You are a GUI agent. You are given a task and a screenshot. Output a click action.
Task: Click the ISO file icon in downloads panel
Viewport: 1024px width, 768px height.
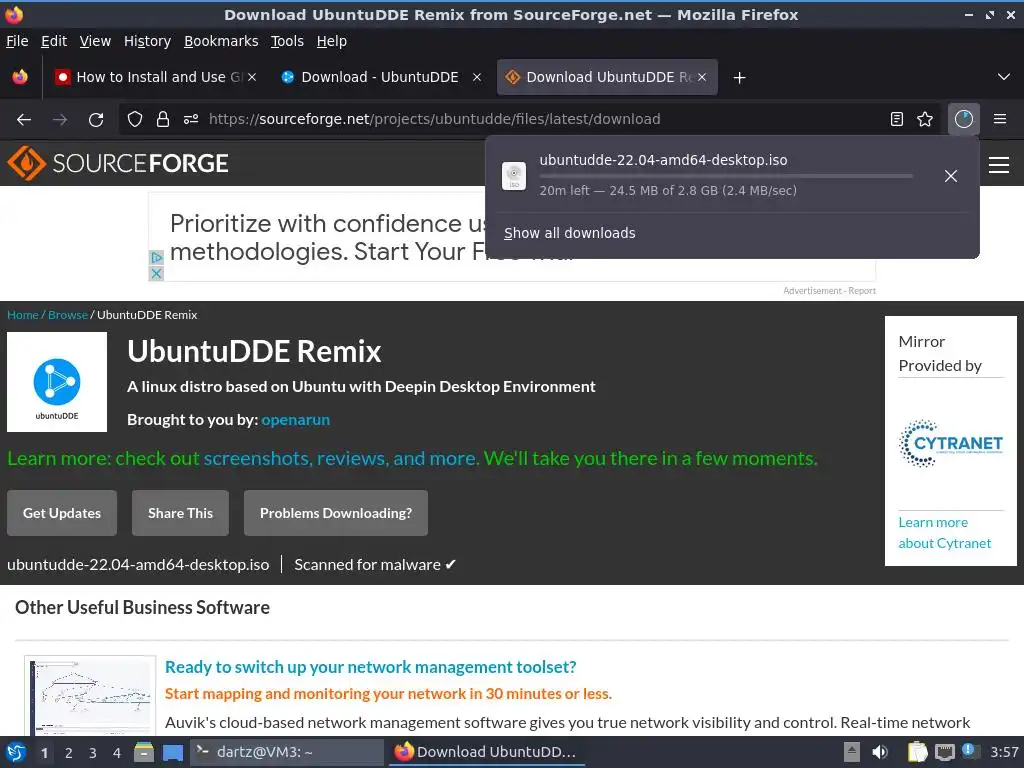pyautogui.click(x=514, y=176)
